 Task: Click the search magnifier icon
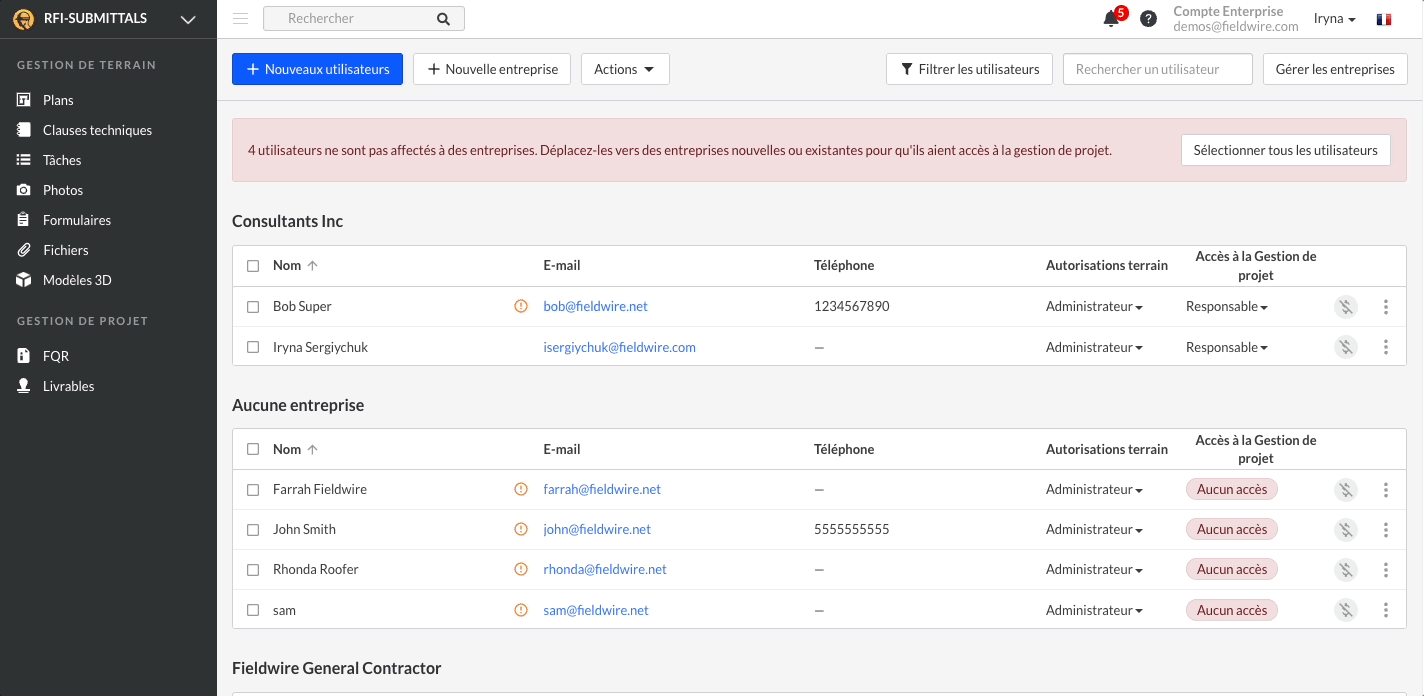[444, 19]
